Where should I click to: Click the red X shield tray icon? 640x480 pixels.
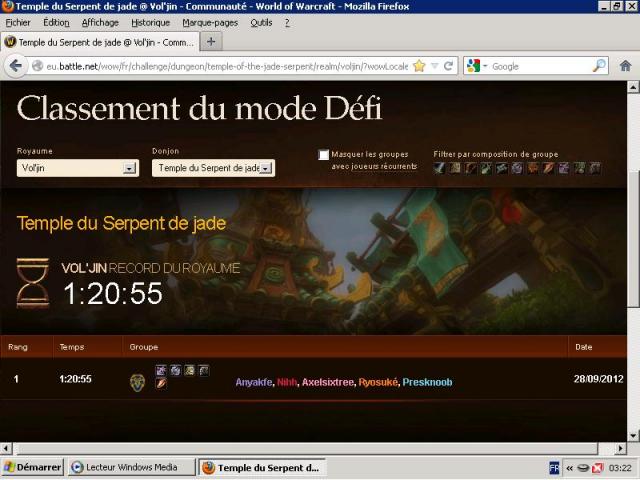[x=598, y=468]
